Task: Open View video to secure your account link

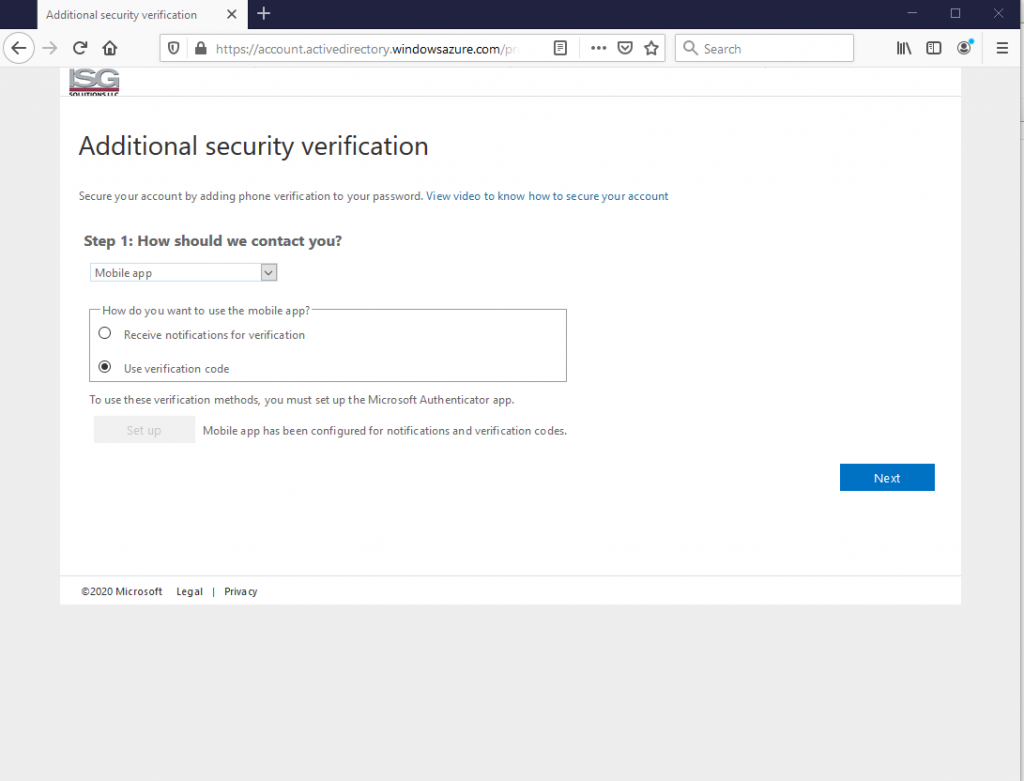Action: (547, 196)
